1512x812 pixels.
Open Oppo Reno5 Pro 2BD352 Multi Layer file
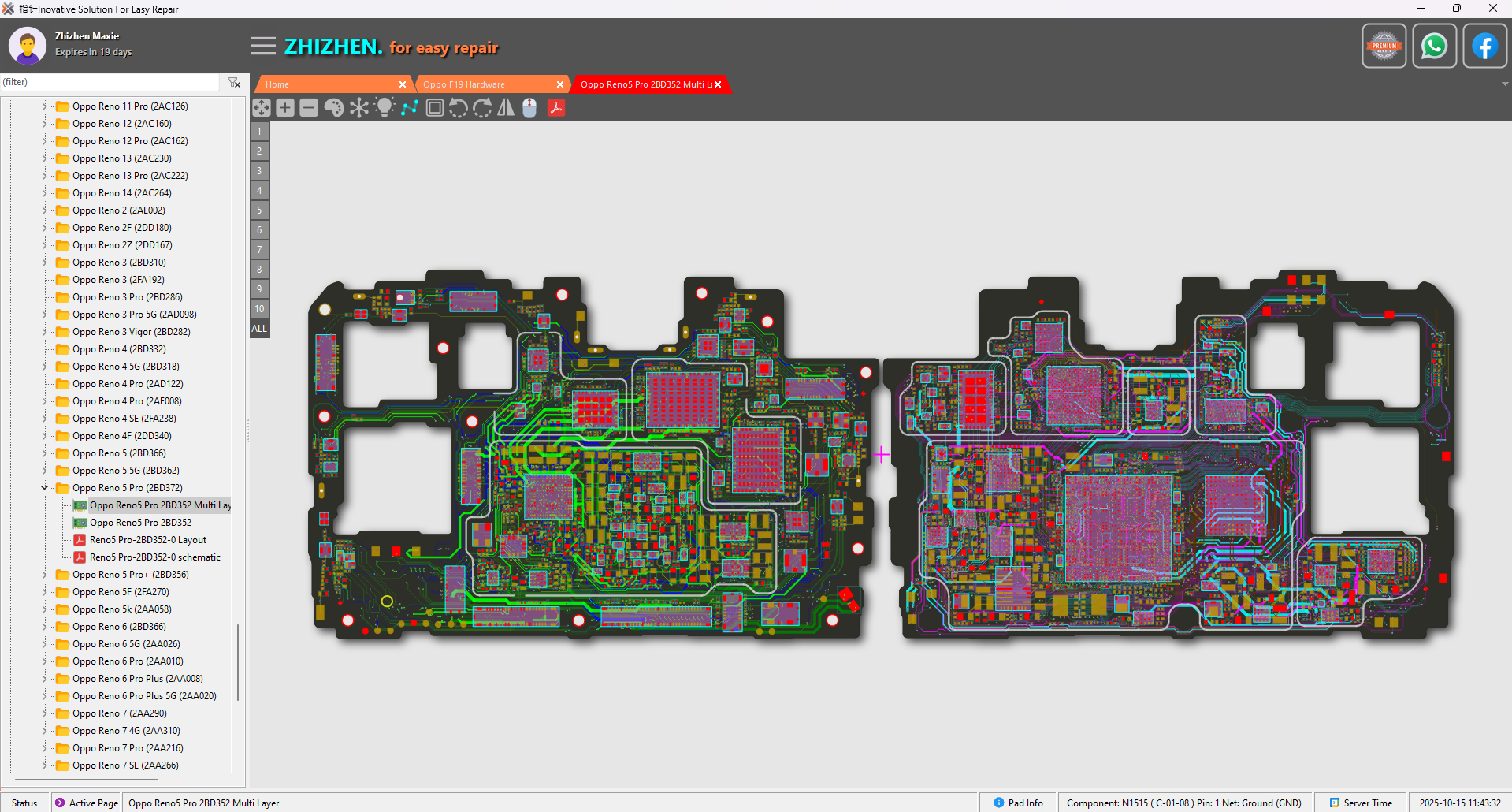tap(152, 505)
